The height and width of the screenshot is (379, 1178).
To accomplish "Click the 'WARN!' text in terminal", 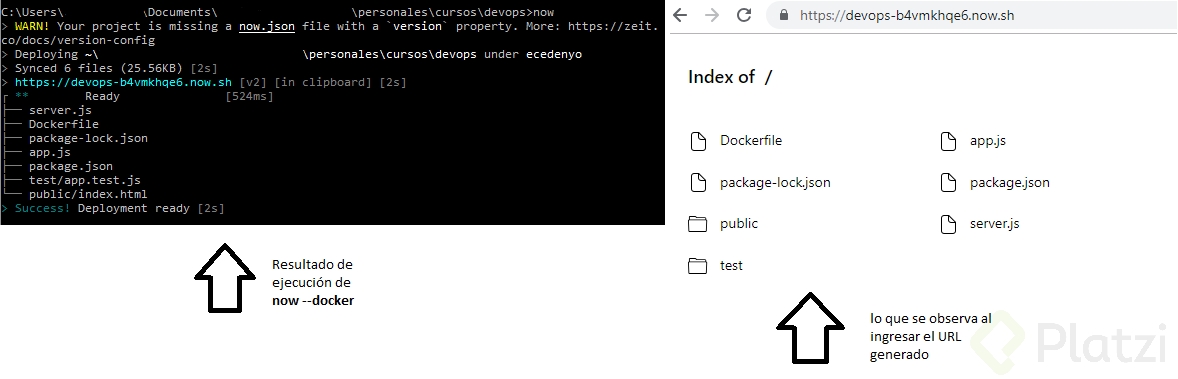I will 32,26.
